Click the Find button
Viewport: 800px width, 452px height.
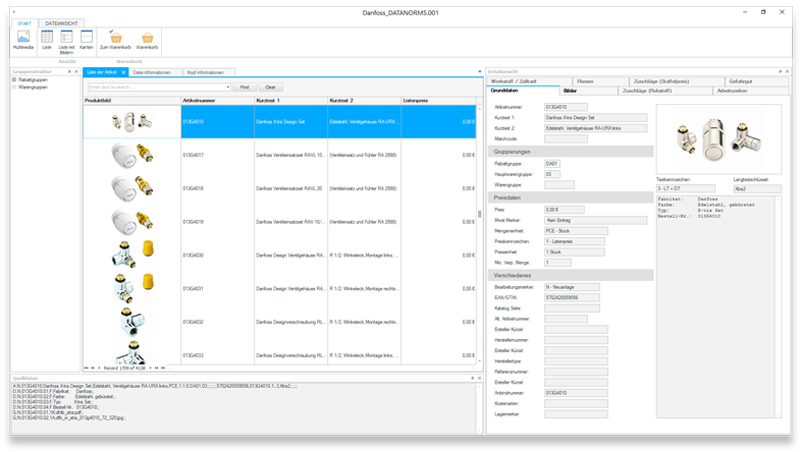(x=244, y=87)
